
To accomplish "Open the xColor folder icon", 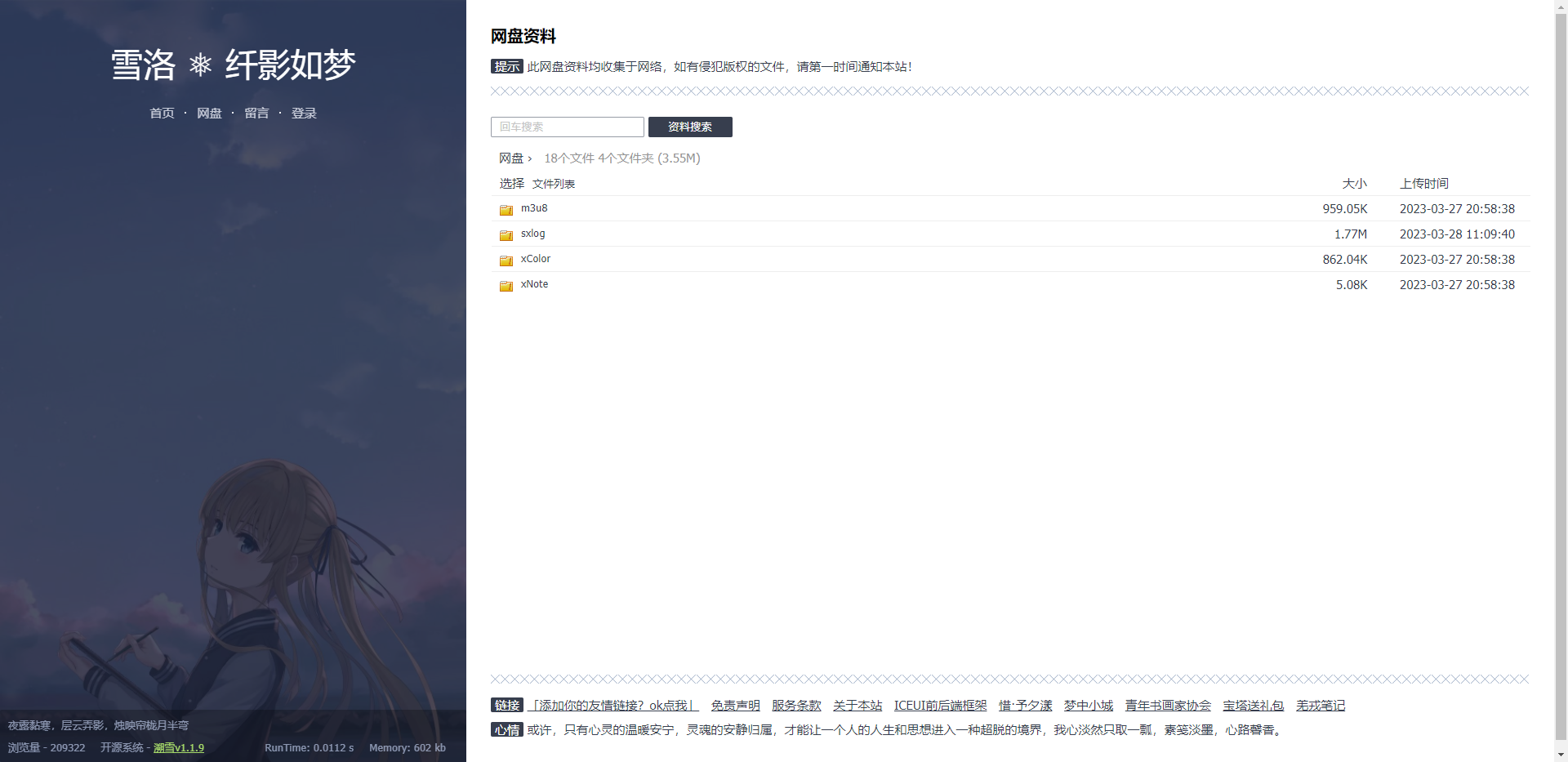I will click(x=506, y=261).
